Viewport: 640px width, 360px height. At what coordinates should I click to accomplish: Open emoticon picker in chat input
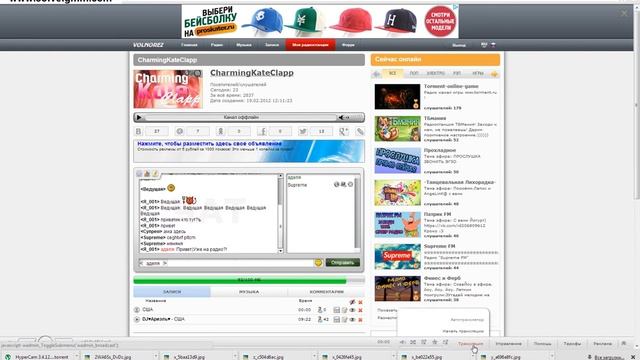(x=318, y=263)
